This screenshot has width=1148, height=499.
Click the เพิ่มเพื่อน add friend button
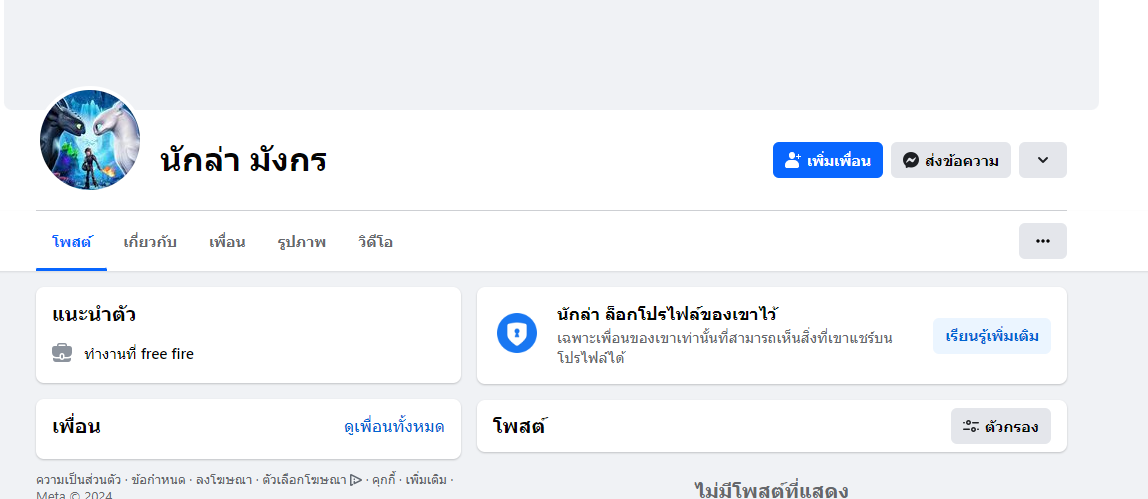(827, 160)
